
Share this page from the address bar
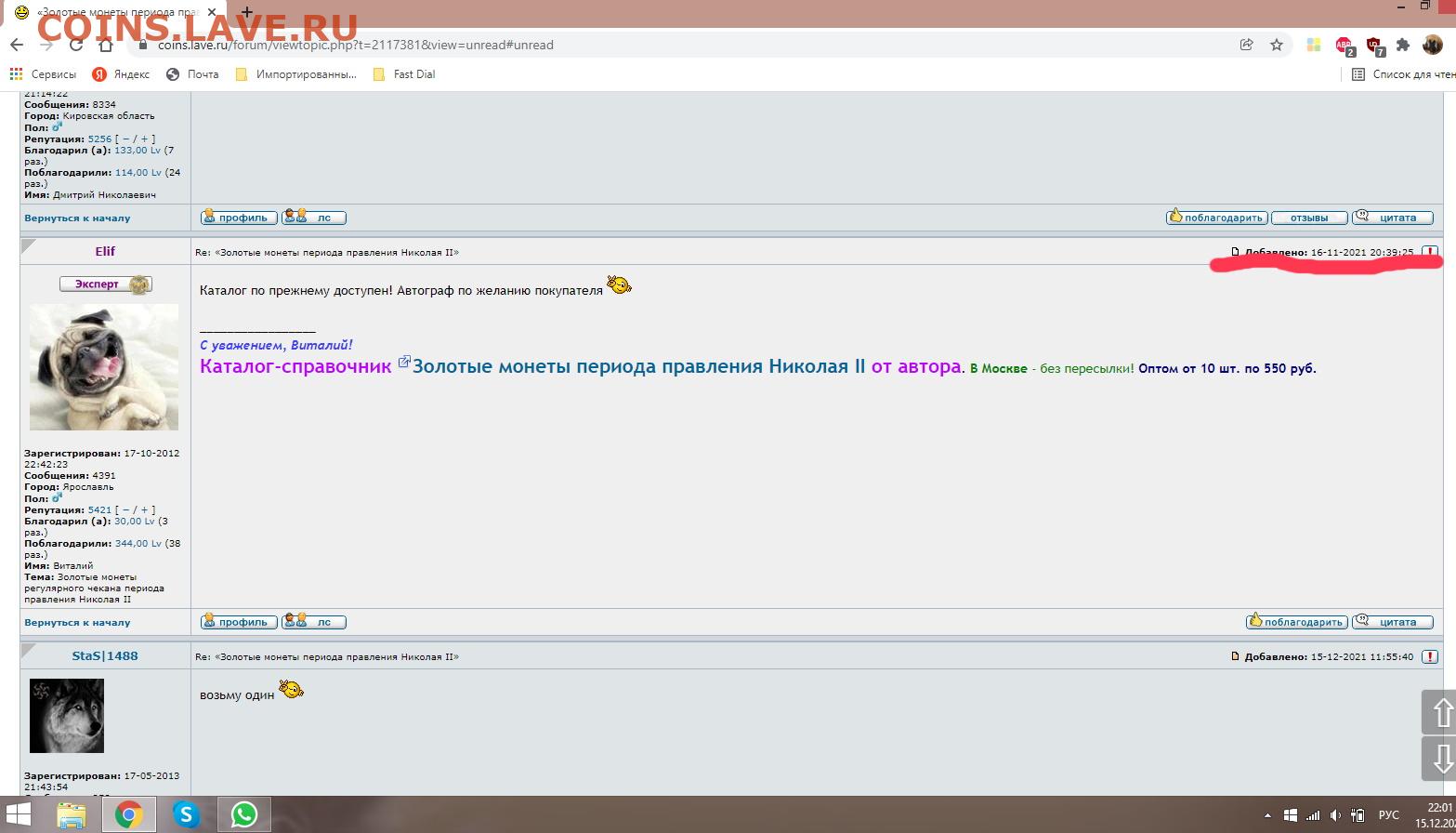tap(1246, 45)
